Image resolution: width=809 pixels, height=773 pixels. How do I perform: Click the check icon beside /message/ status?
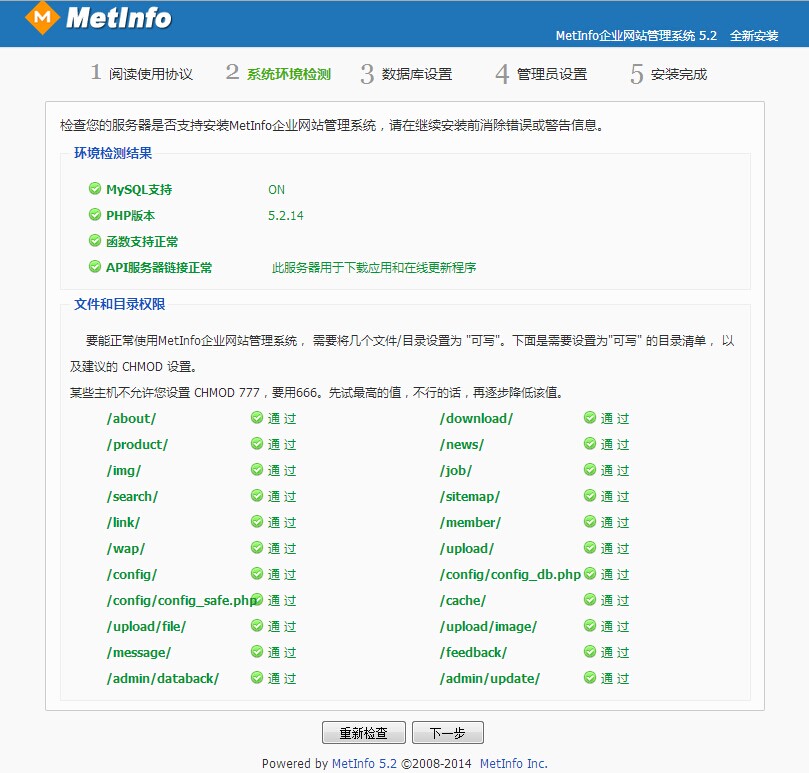click(257, 652)
